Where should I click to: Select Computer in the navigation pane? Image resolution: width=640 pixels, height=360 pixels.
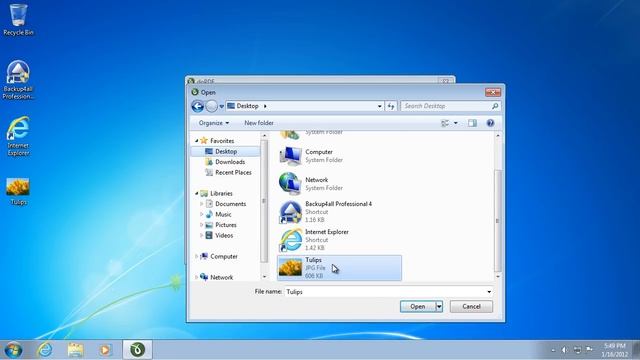tap(224, 256)
